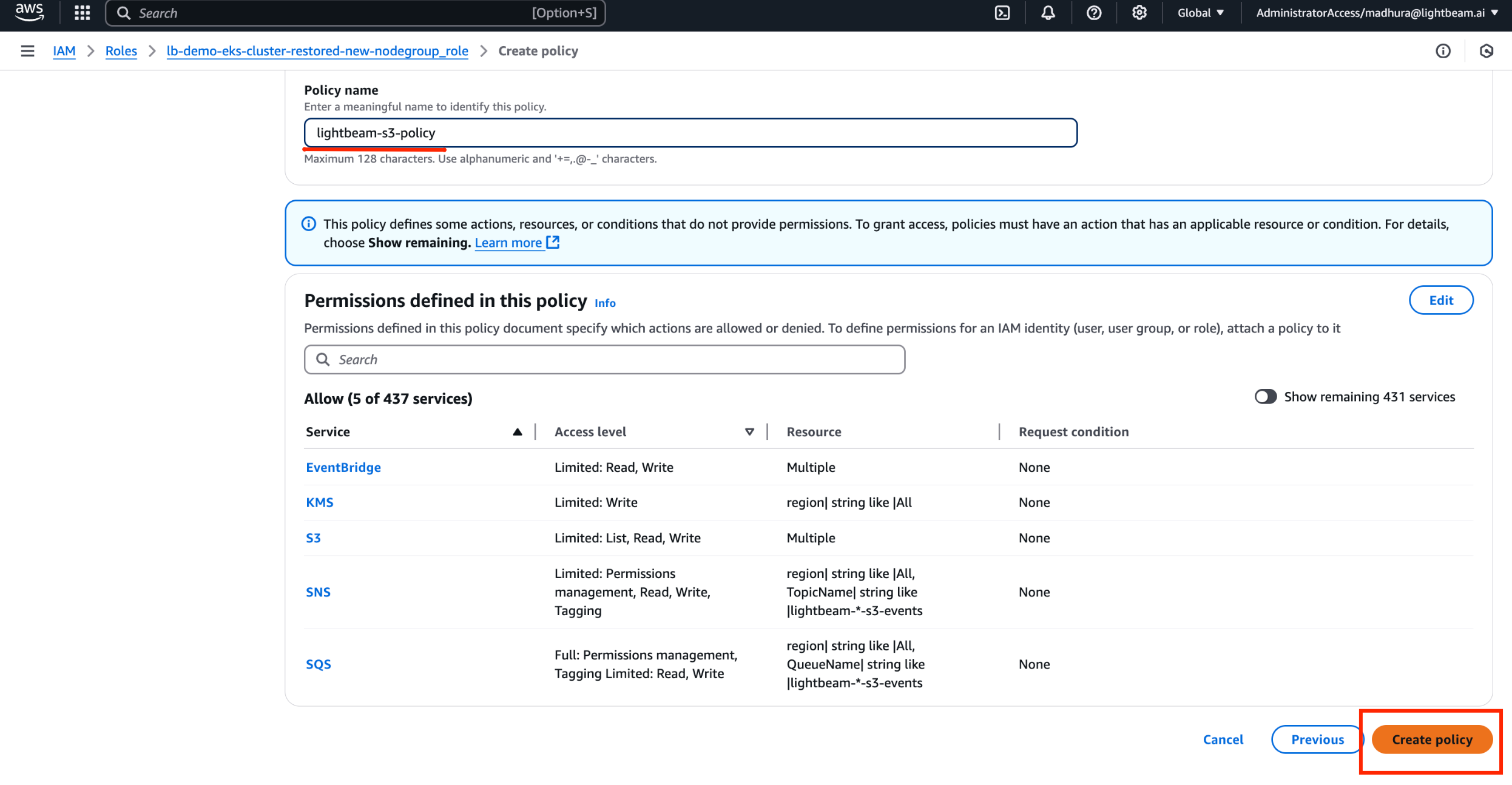Click the magnifier icon in the top search bar
Screen dimensions: 1512x785
point(123,13)
